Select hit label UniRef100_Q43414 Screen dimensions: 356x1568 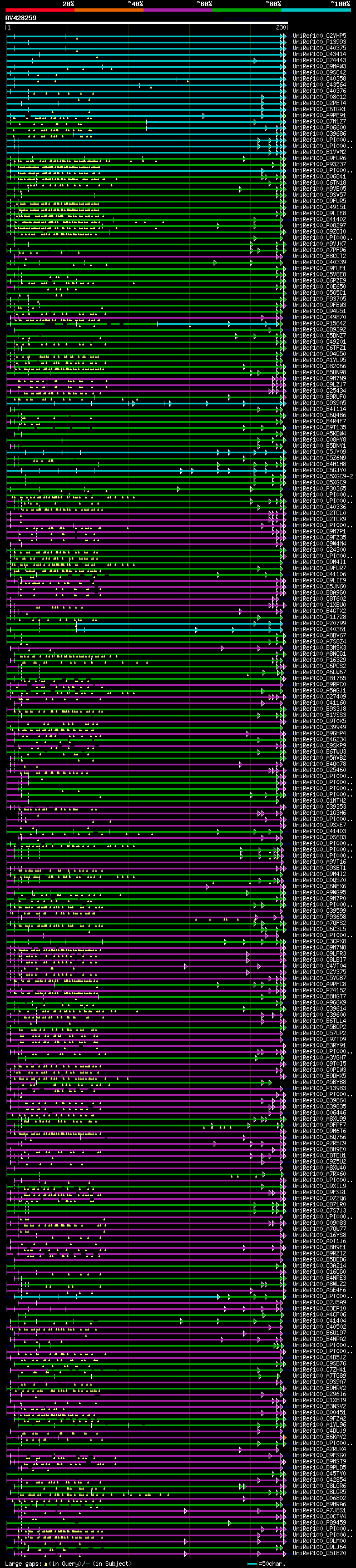click(319, 54)
